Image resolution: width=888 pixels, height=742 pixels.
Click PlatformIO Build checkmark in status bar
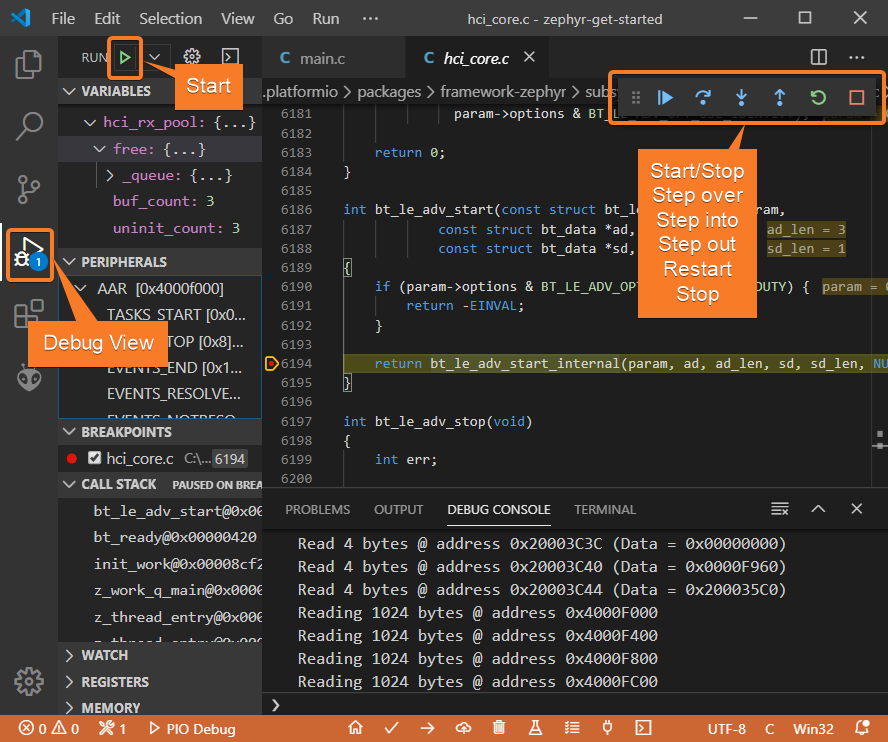391,728
